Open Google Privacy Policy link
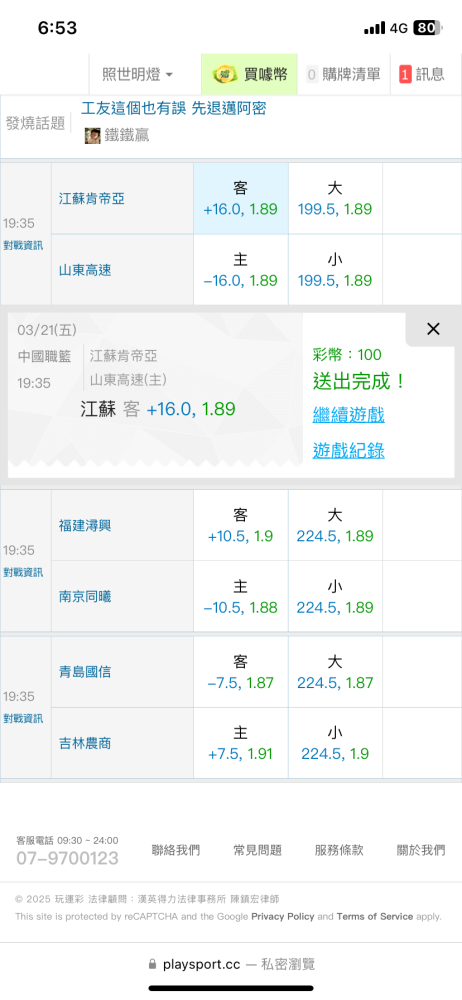This screenshot has height=1000, width=462. click(x=283, y=916)
